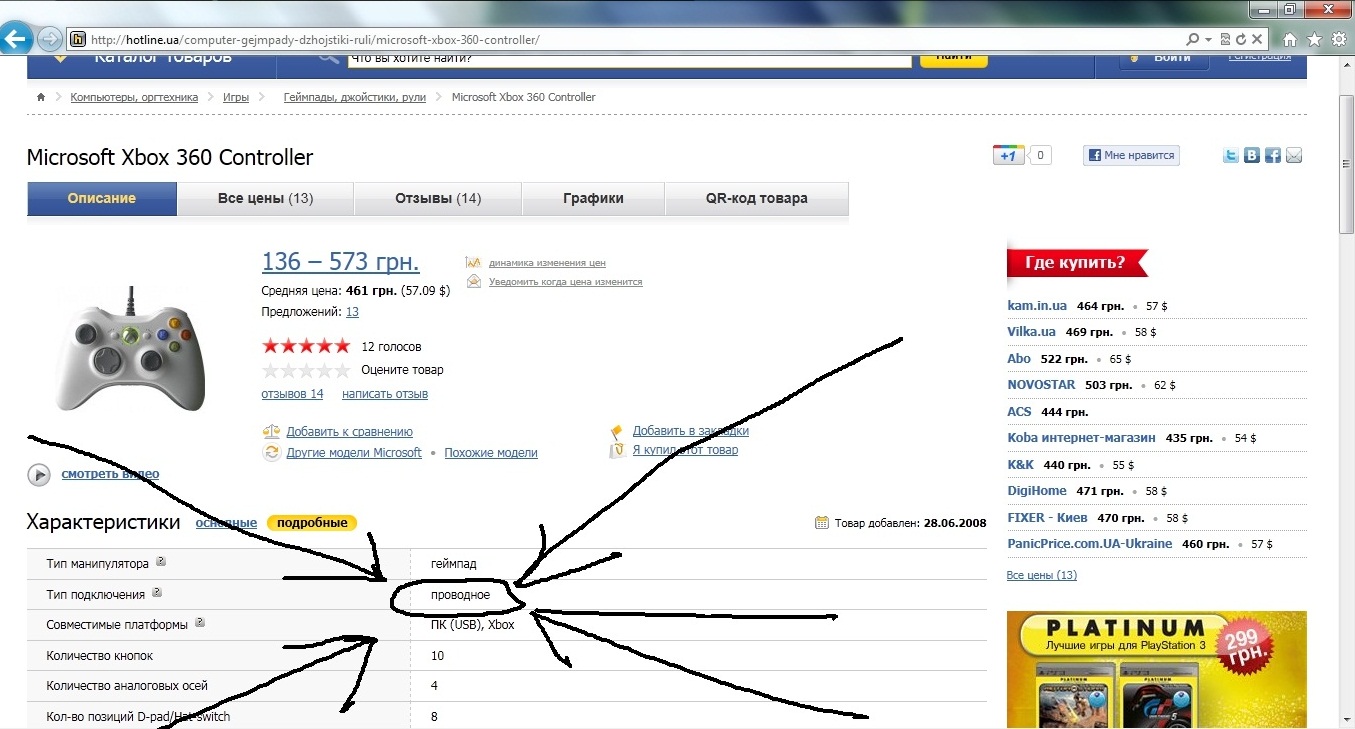The height and width of the screenshot is (729, 1355).
Task: Switch to the Отзывы (14) tab
Action: pos(438,198)
